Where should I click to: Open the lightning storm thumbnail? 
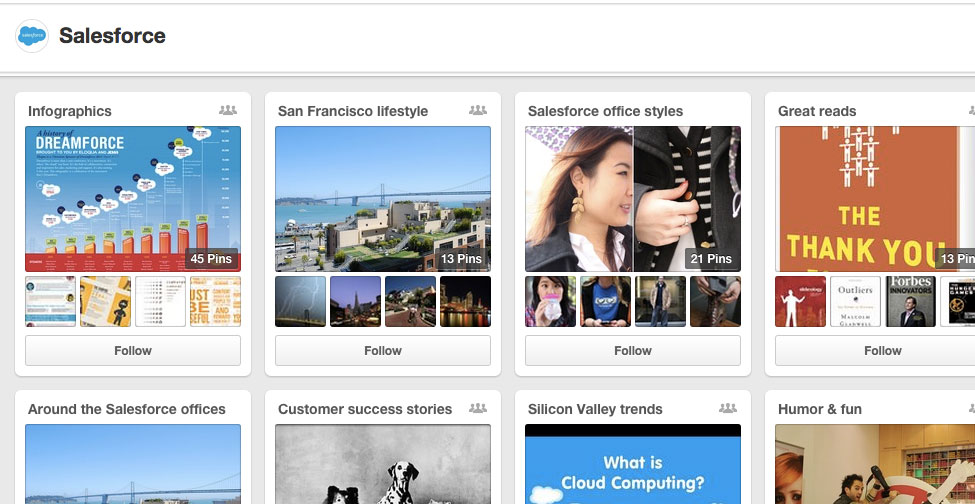coord(300,301)
